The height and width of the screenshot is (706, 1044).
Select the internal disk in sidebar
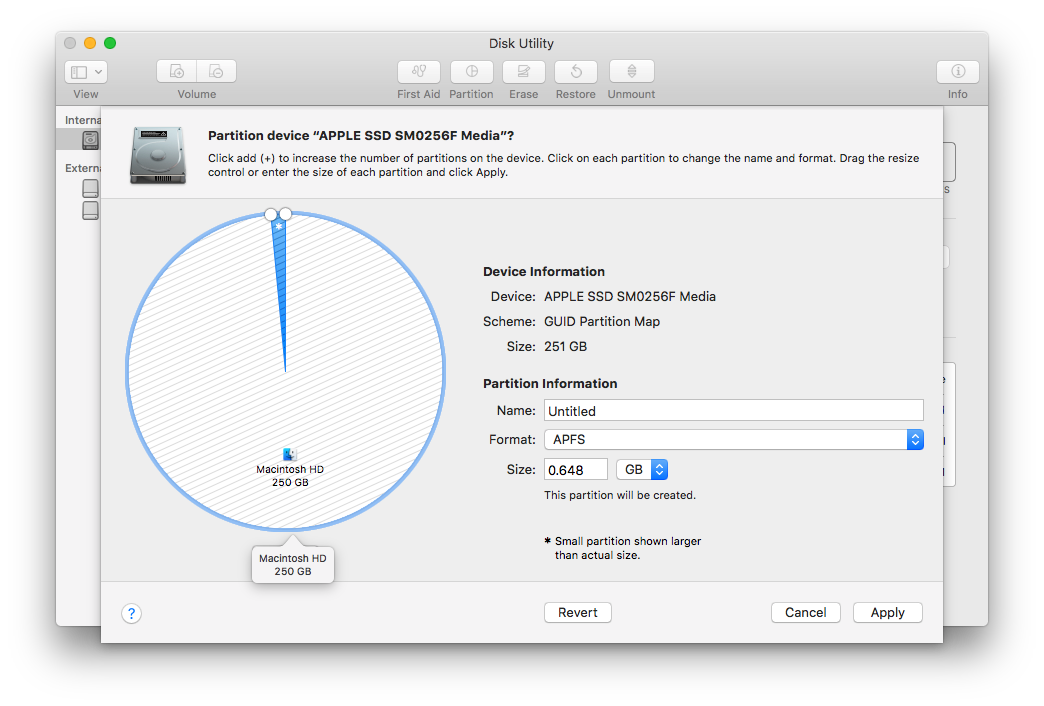90,140
